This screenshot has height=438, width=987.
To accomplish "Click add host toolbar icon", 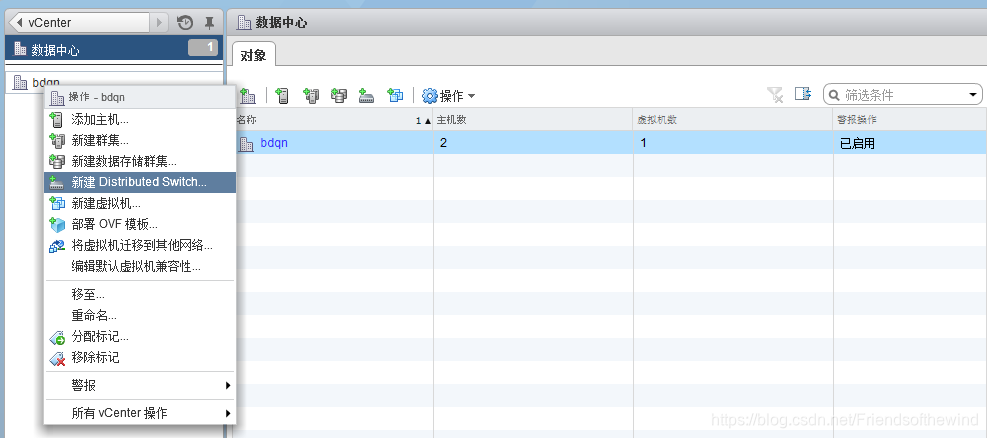I will (282, 96).
